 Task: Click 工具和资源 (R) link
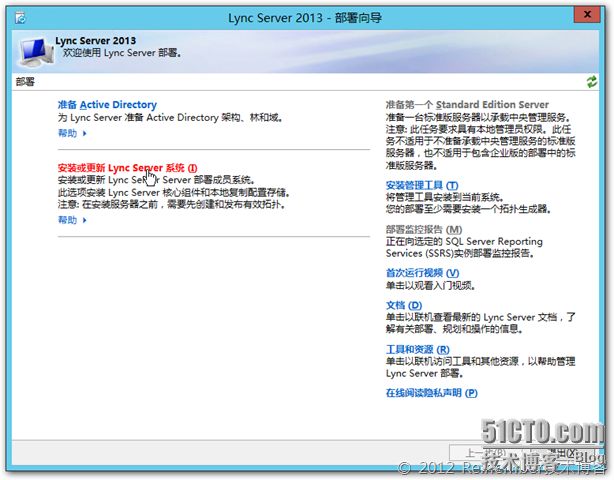coord(416,349)
